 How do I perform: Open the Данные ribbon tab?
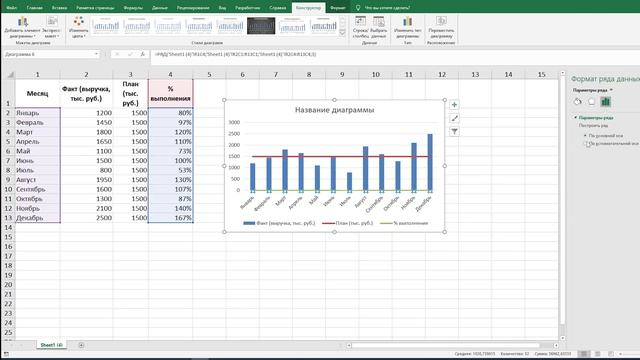[160, 8]
